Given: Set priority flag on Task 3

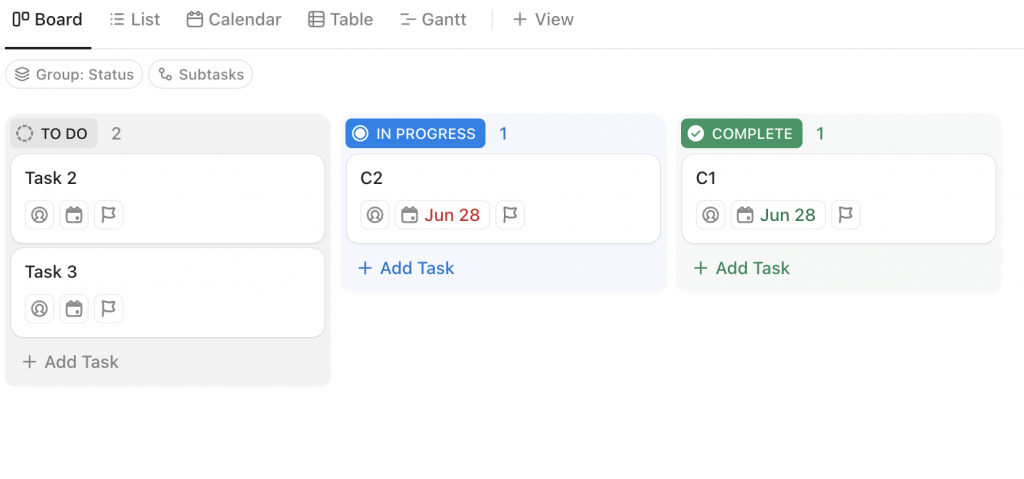Looking at the screenshot, I should (109, 309).
